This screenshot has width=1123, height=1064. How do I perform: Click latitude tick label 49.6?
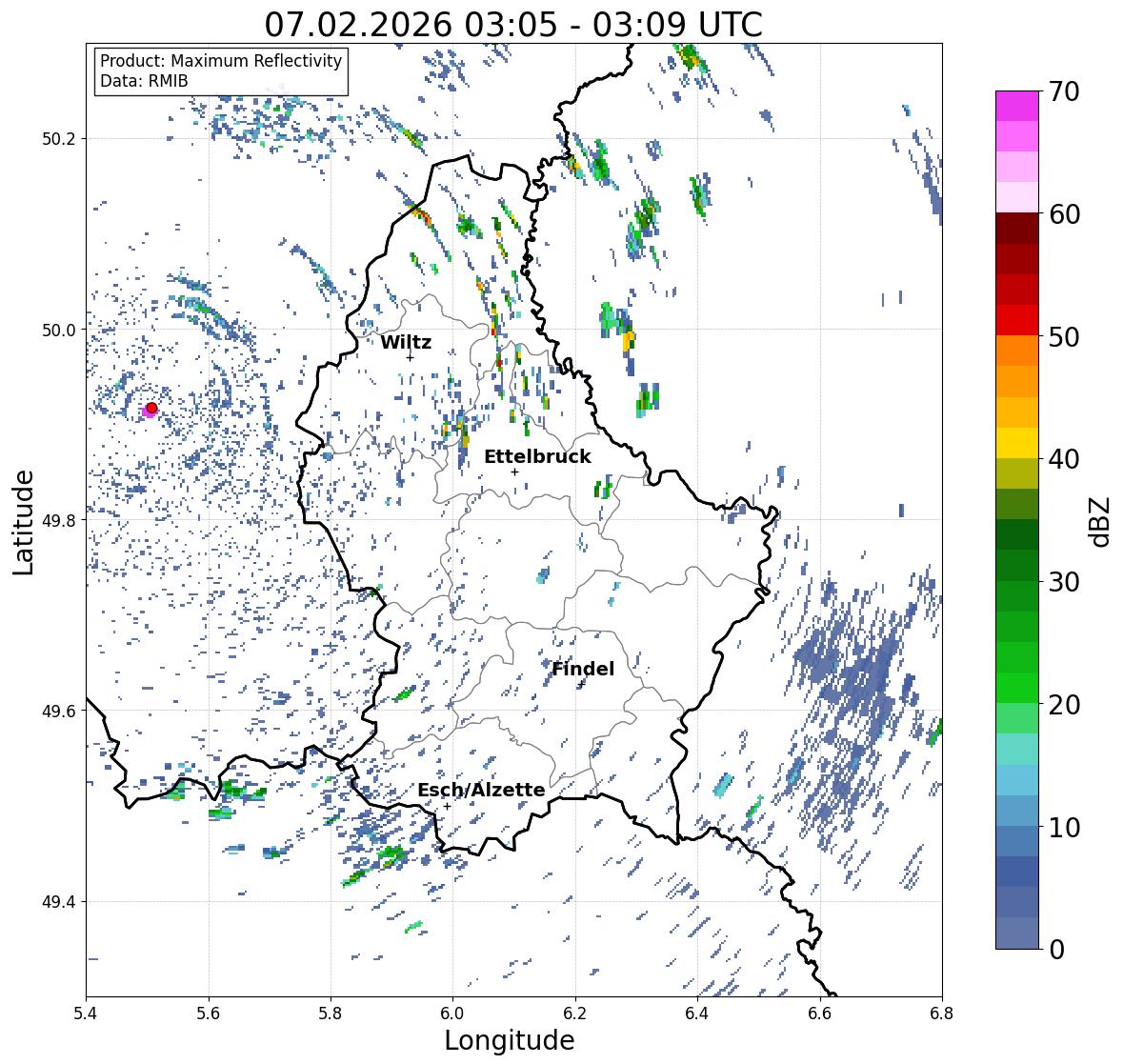59,711
